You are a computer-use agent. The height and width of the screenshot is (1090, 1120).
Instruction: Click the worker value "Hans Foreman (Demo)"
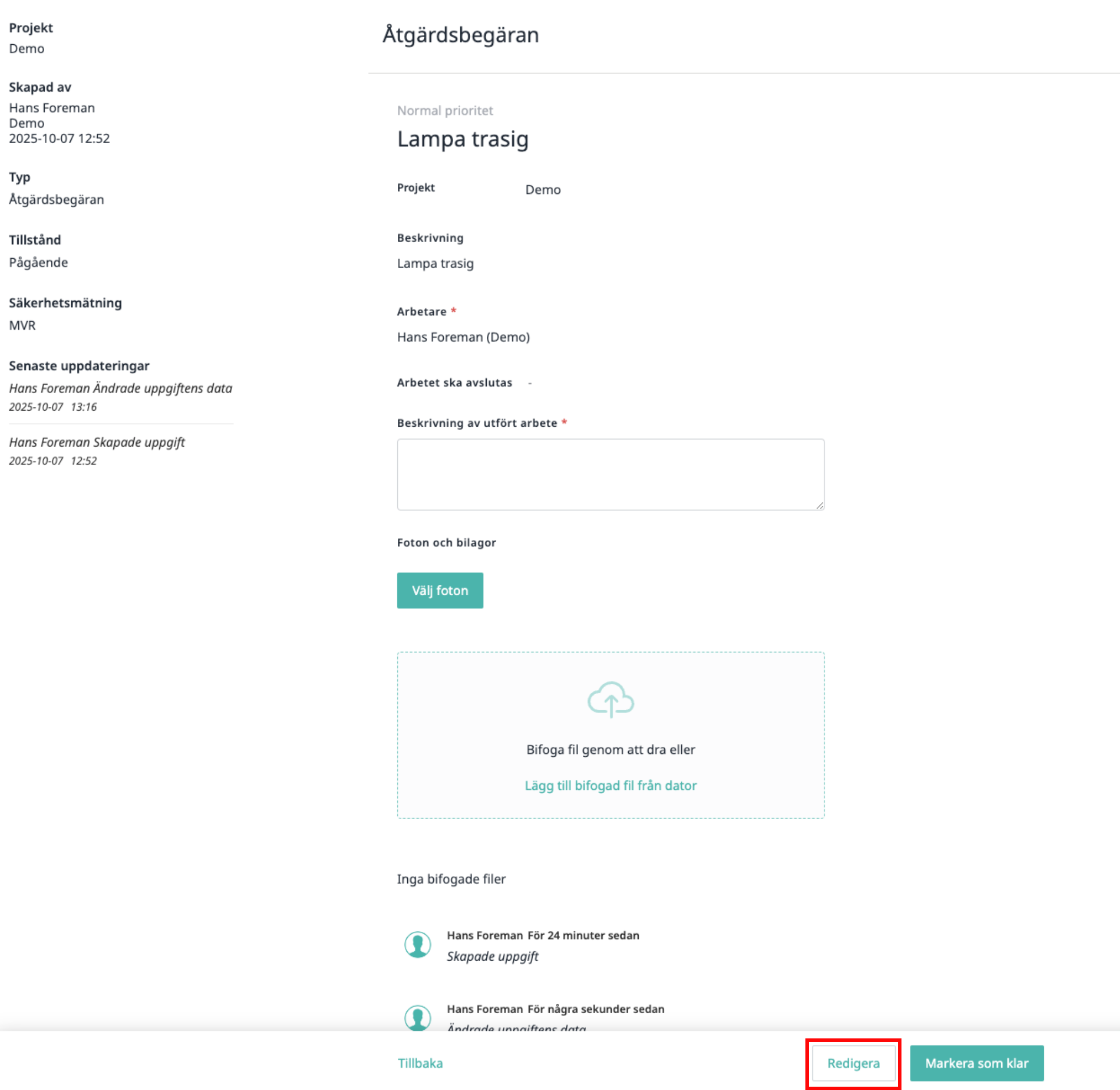pos(463,337)
